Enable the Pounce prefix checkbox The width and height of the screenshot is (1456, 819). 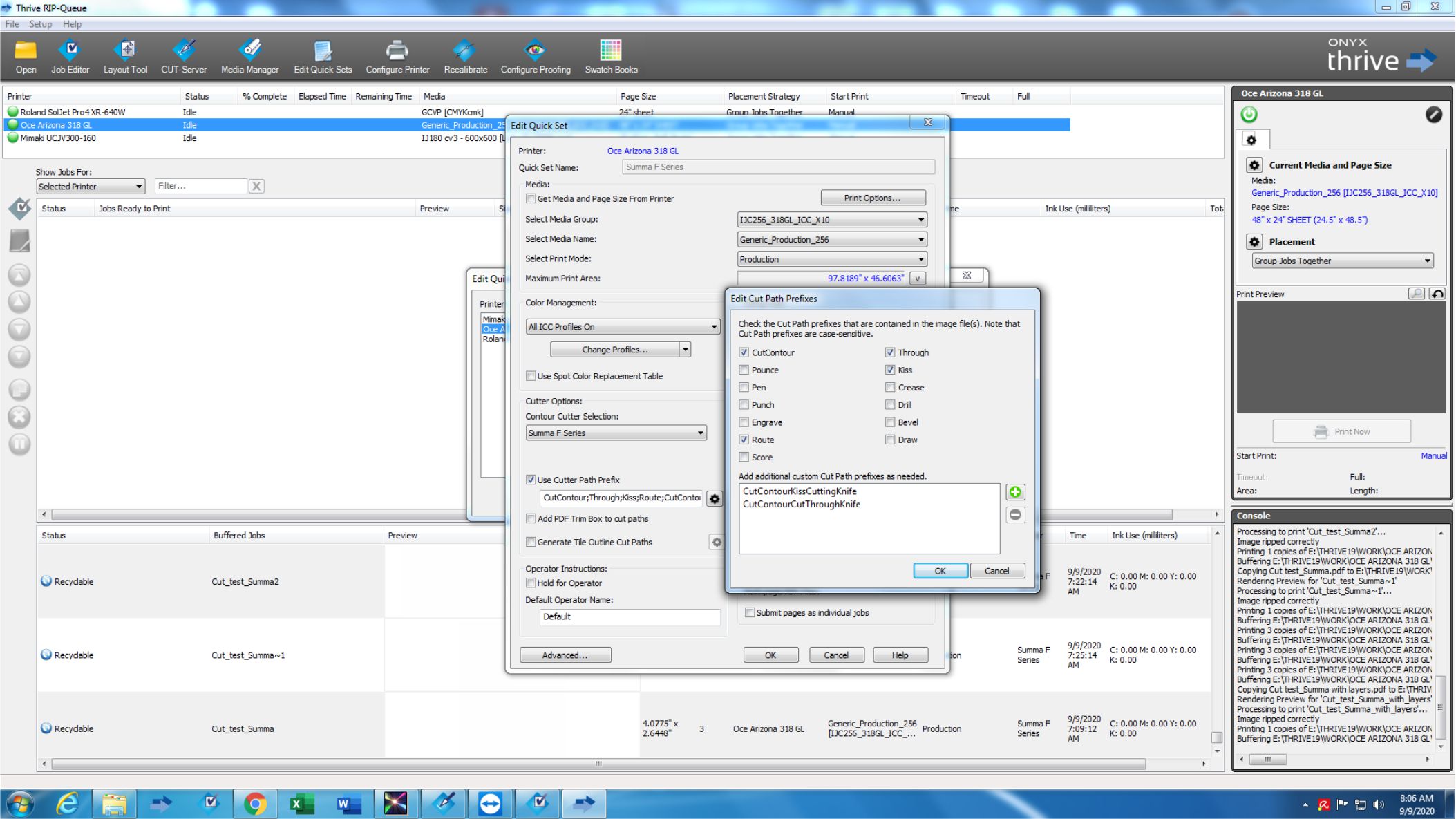pyautogui.click(x=744, y=370)
